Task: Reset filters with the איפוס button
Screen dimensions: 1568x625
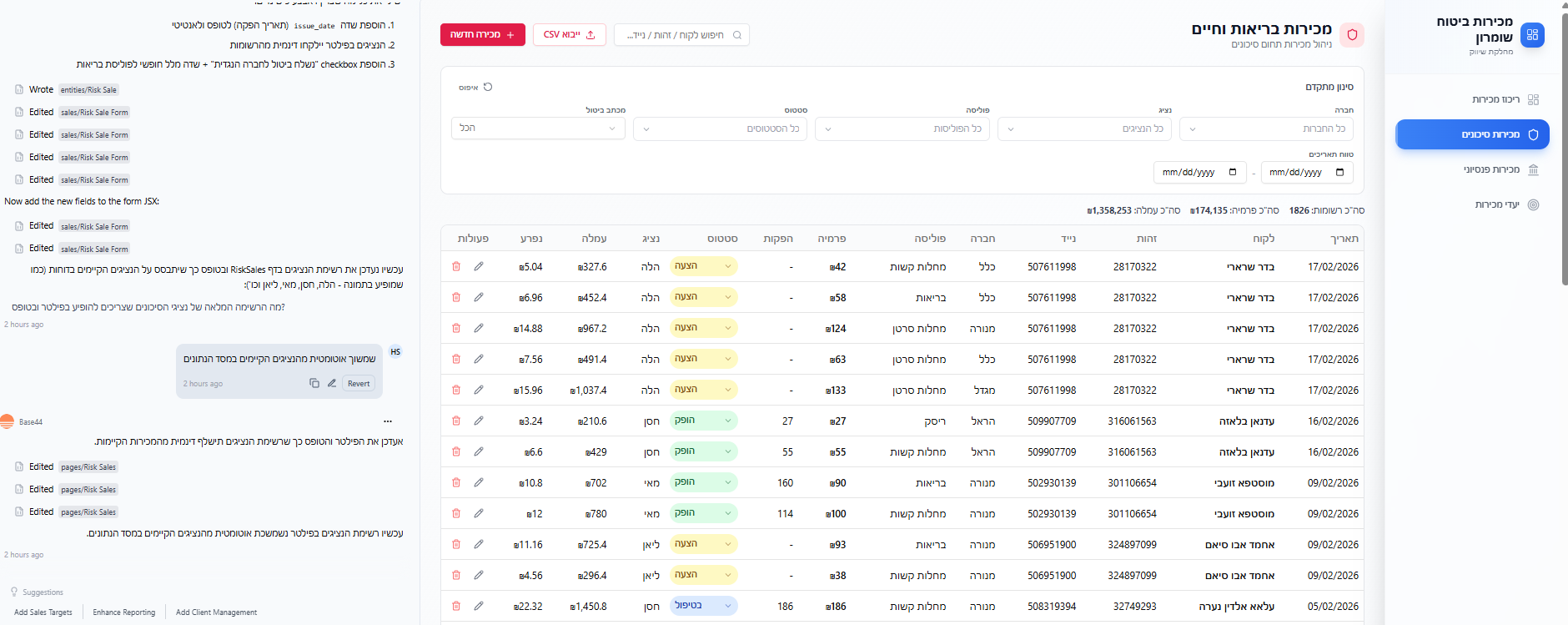Action: pyautogui.click(x=476, y=87)
